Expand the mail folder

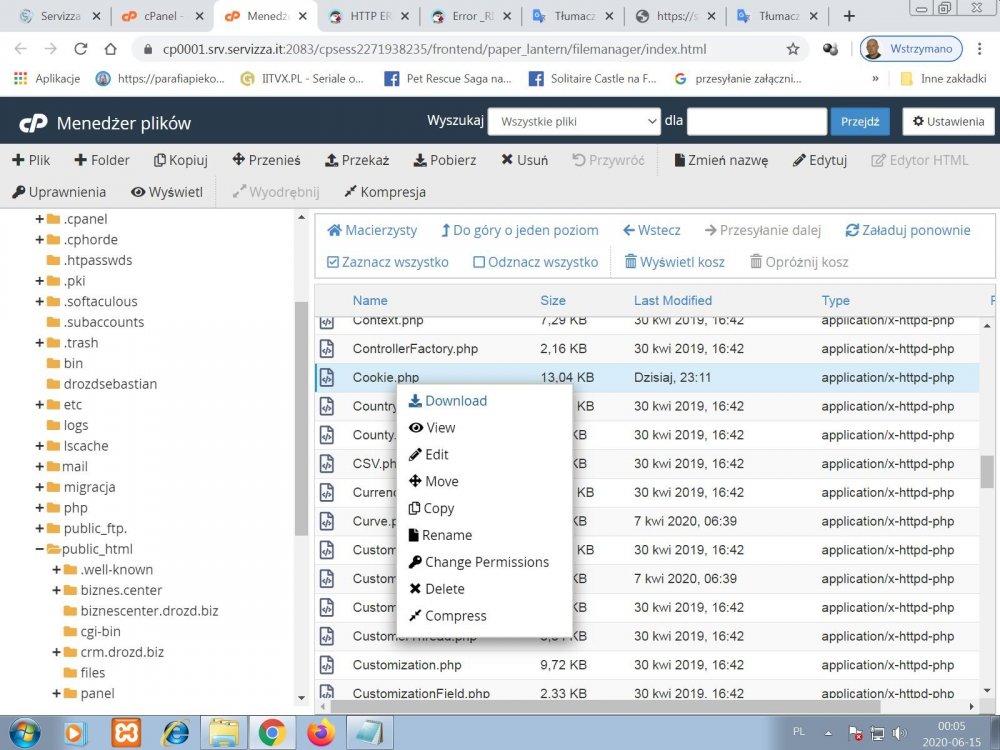[x=40, y=466]
